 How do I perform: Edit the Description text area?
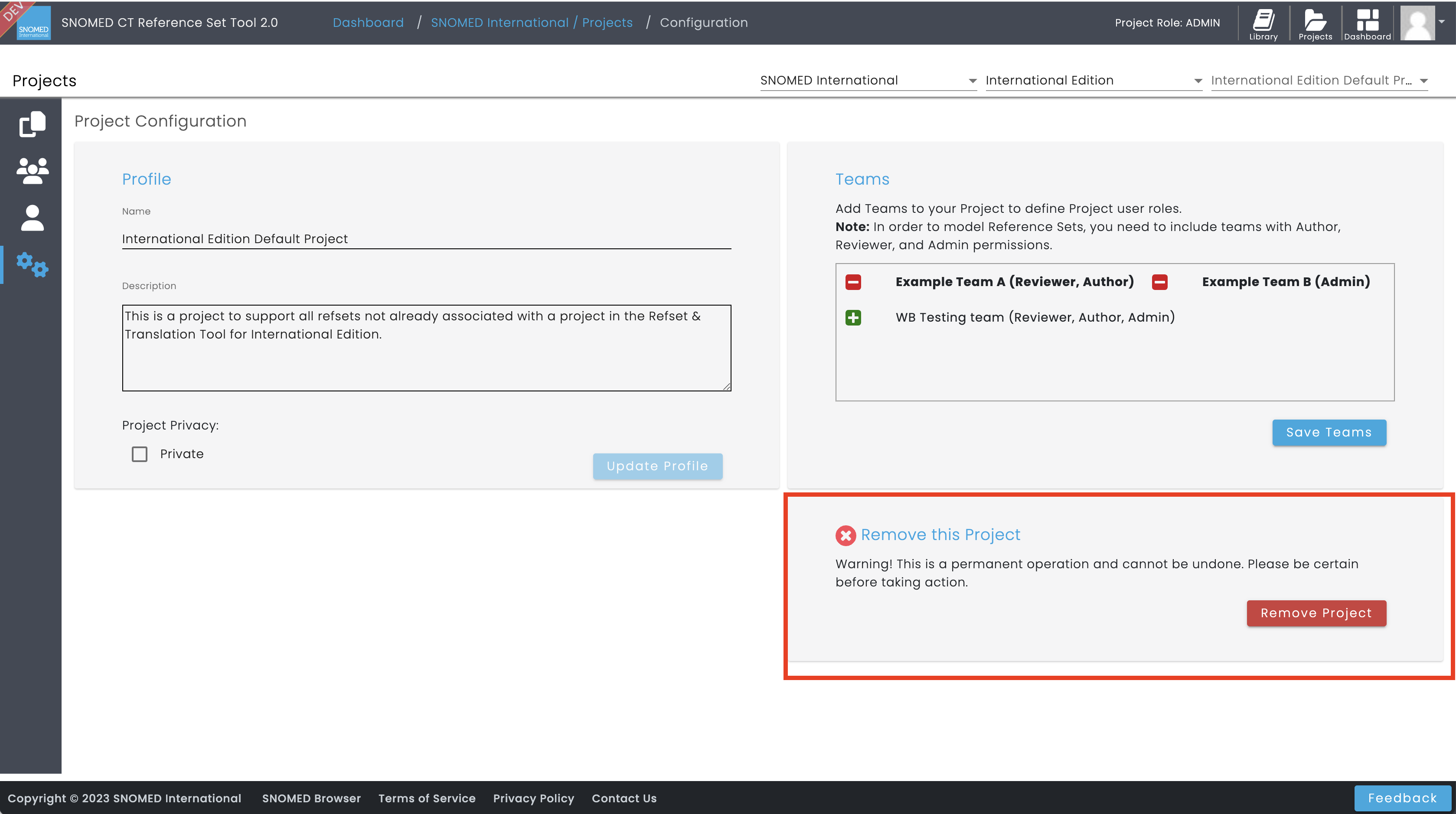pyautogui.click(x=426, y=348)
